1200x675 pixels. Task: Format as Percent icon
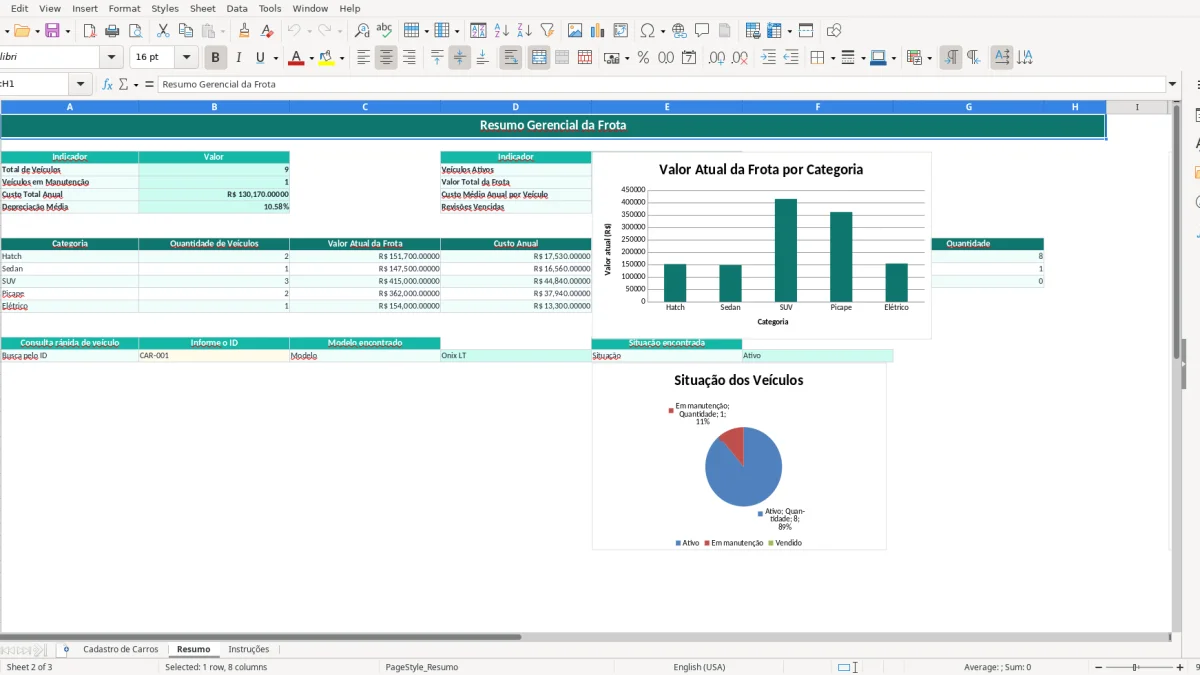[644, 58]
